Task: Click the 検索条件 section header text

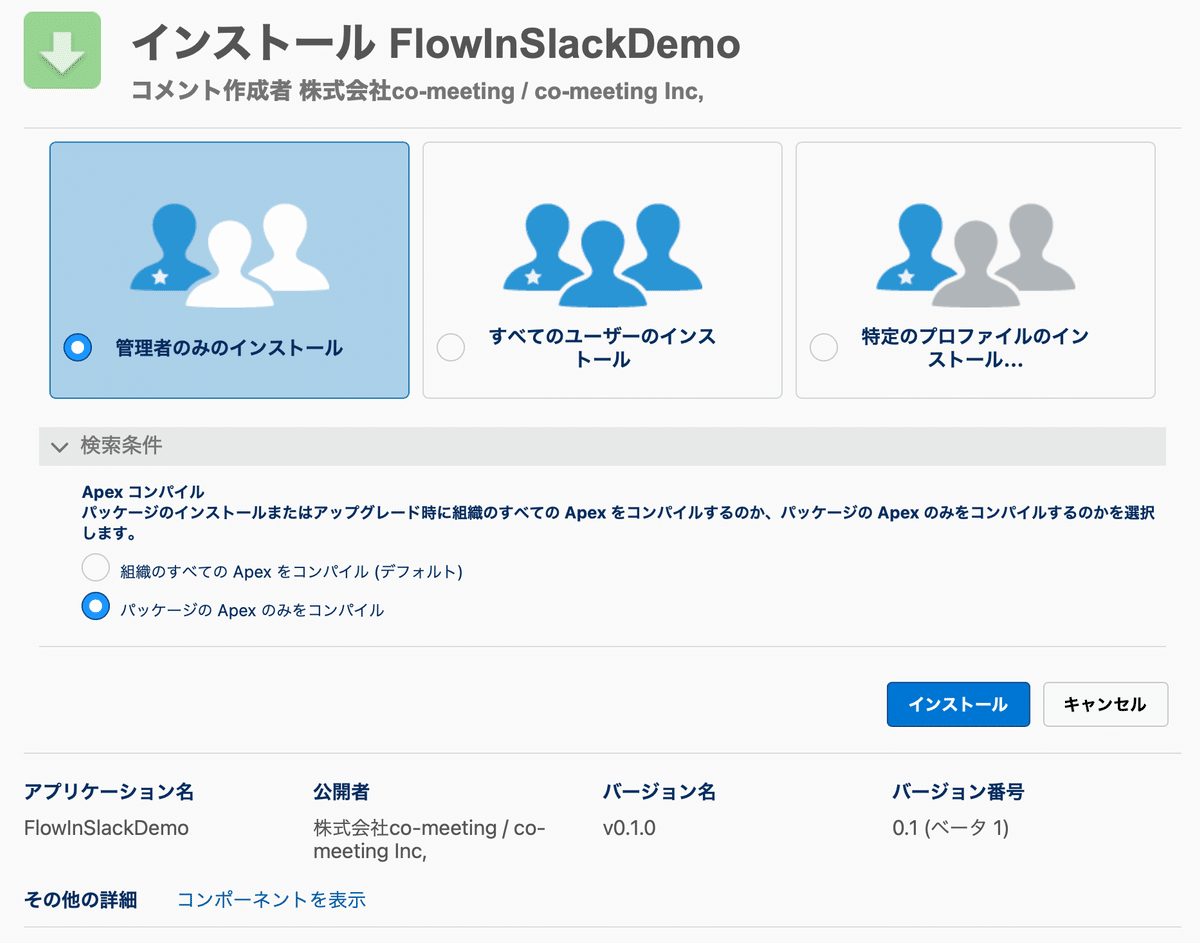Action: 121,446
